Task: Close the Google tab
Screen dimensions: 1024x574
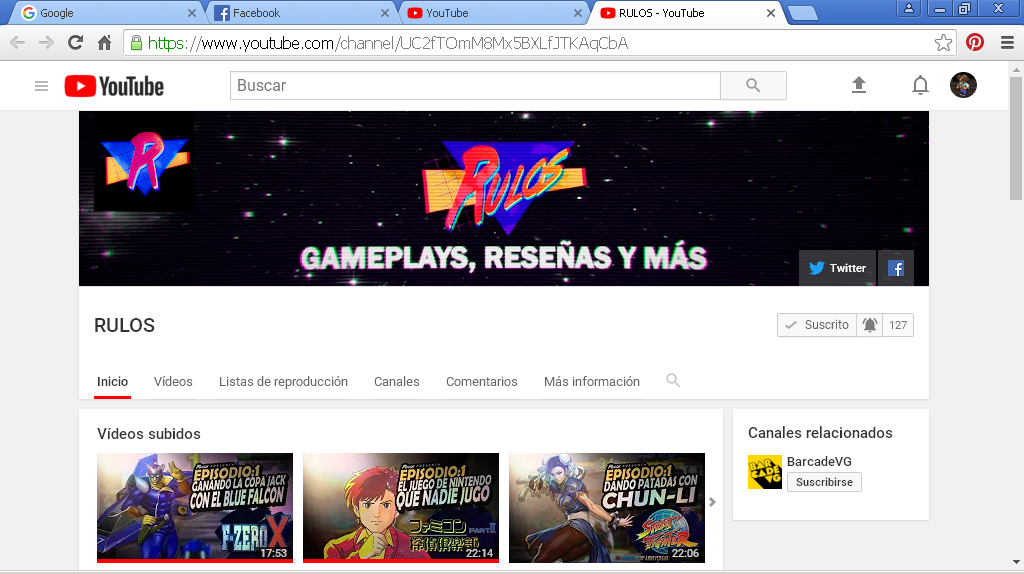Action: [191, 13]
